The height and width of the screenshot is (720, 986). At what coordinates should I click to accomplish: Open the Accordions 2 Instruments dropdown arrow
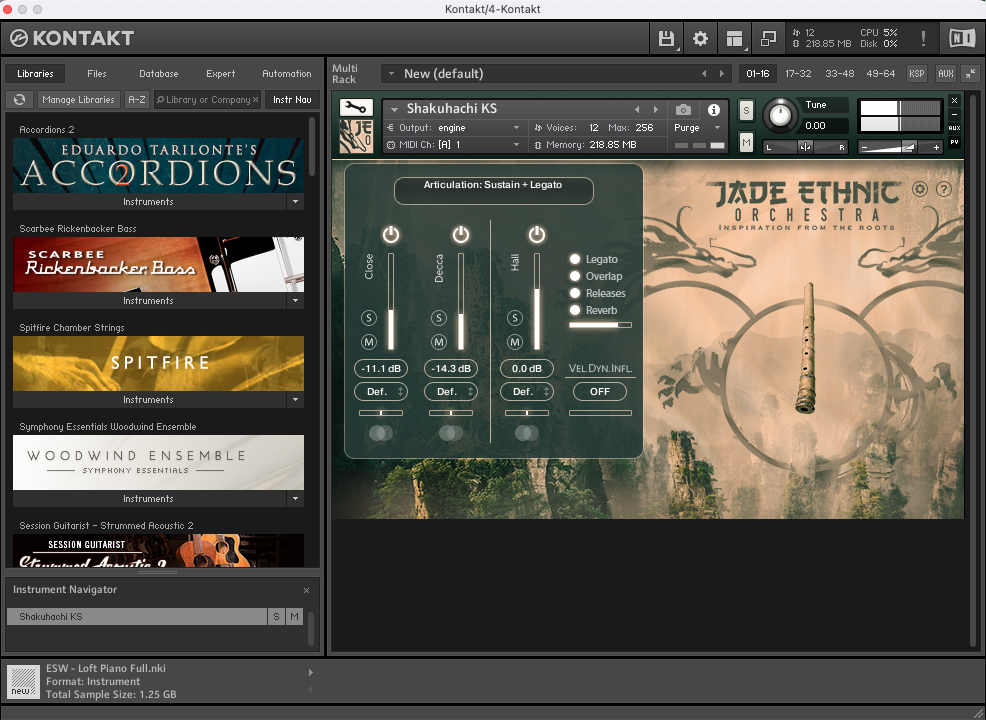coord(296,202)
